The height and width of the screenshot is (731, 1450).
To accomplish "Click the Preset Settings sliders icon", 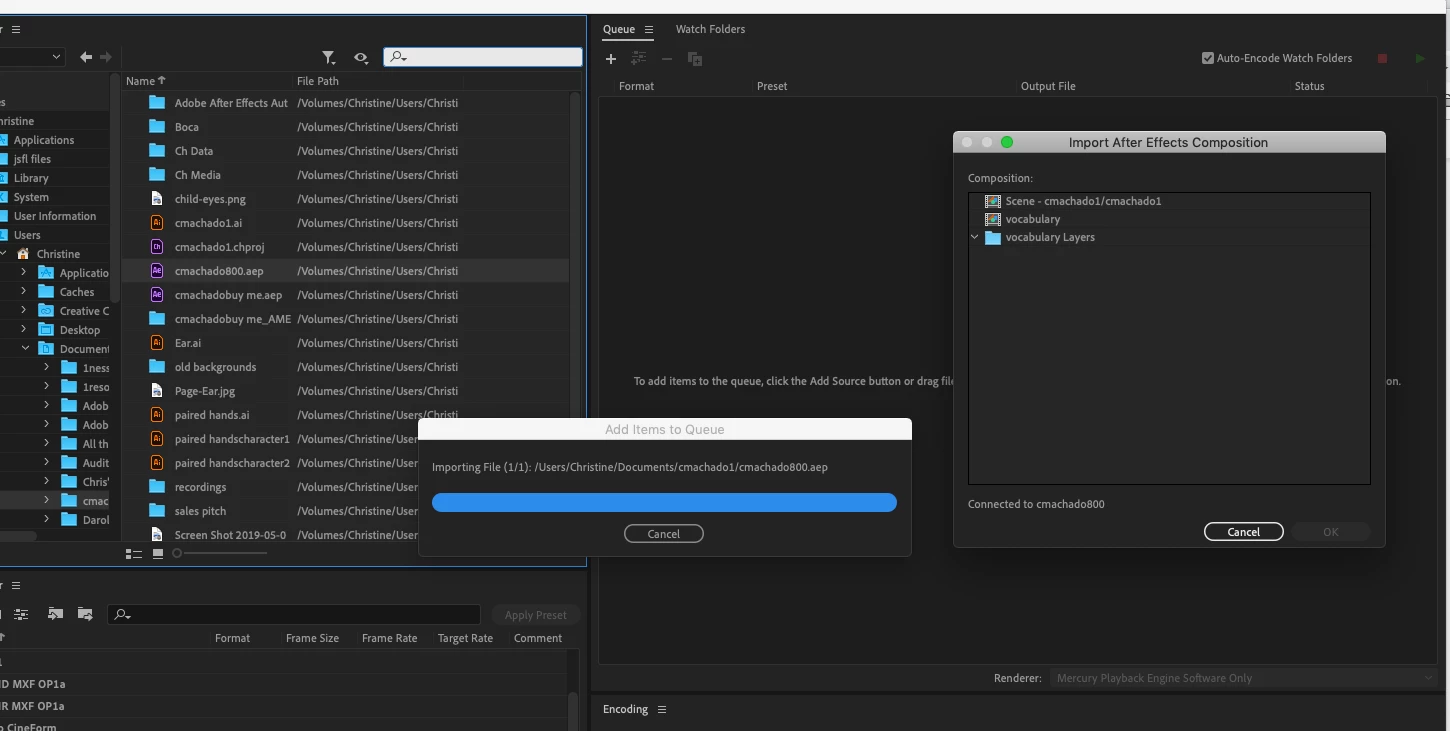I will point(21,615).
